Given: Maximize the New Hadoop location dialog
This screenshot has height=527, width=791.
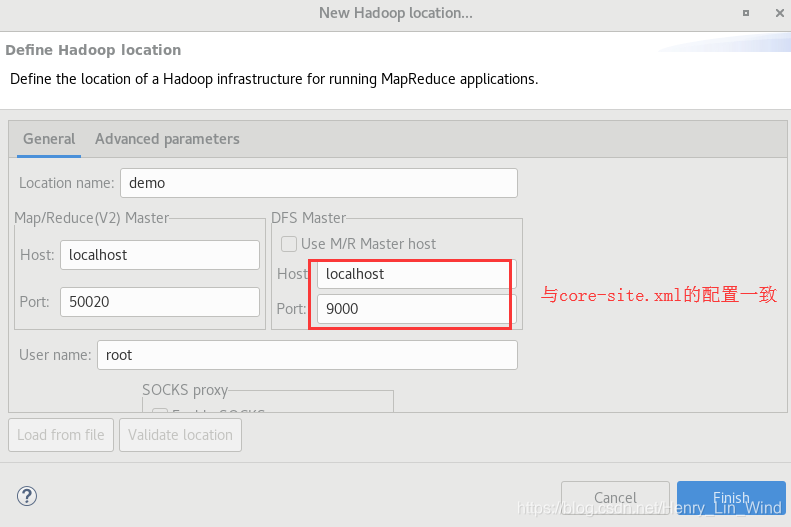Looking at the screenshot, I should (x=746, y=13).
